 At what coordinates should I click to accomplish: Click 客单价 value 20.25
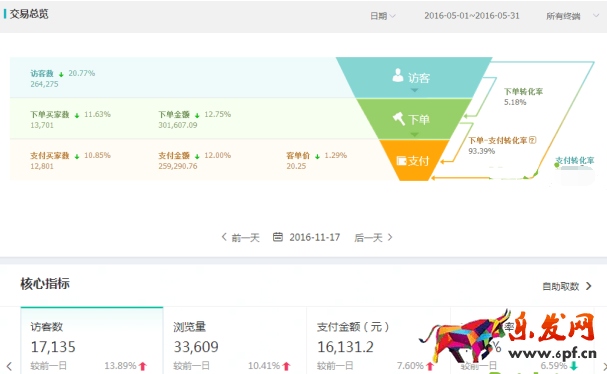[296, 166]
